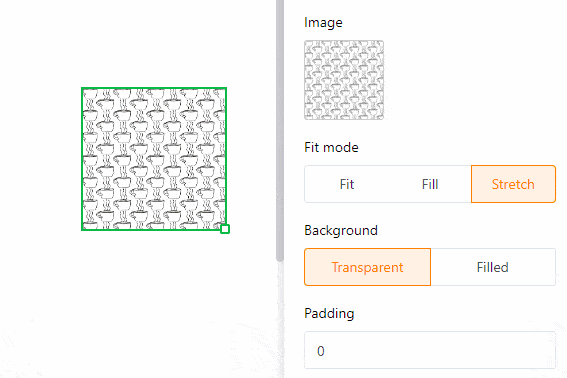
Task: Open the coffee cup image thumbnail in panel
Action: pos(344,80)
